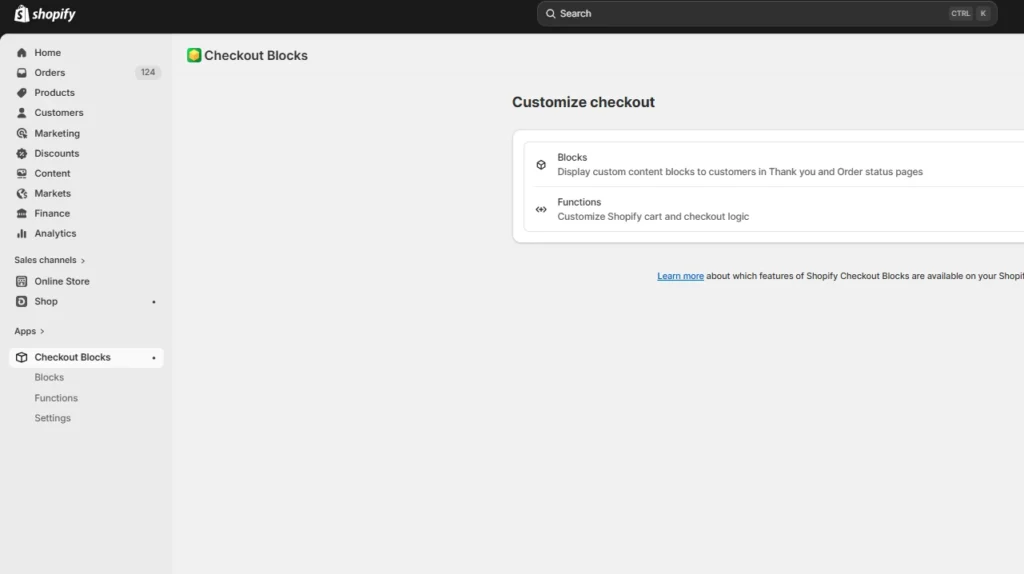Image resolution: width=1024 pixels, height=574 pixels.
Task: Follow the Learn more link
Action: 680,276
